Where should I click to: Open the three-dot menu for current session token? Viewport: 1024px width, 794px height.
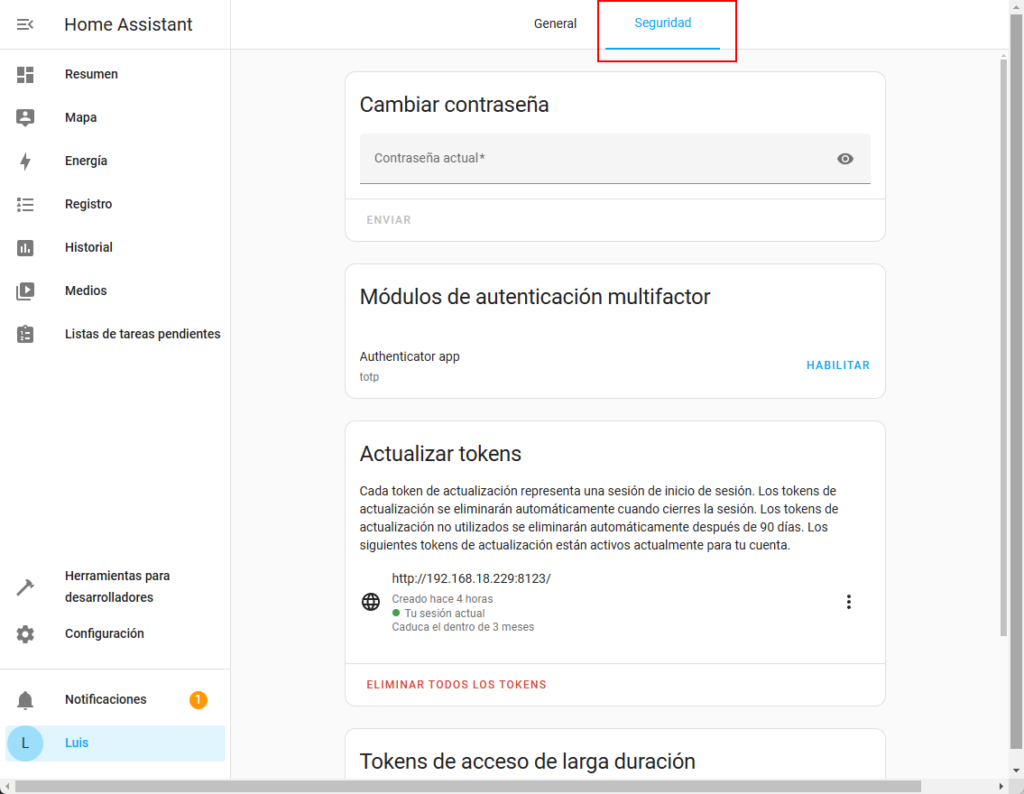pos(849,602)
